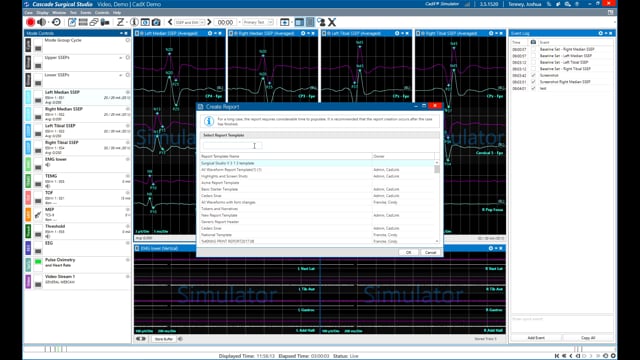Expand the Upper SSEPs group arrow
Image resolution: width=640 pixels, height=360 pixels.
tap(121, 58)
